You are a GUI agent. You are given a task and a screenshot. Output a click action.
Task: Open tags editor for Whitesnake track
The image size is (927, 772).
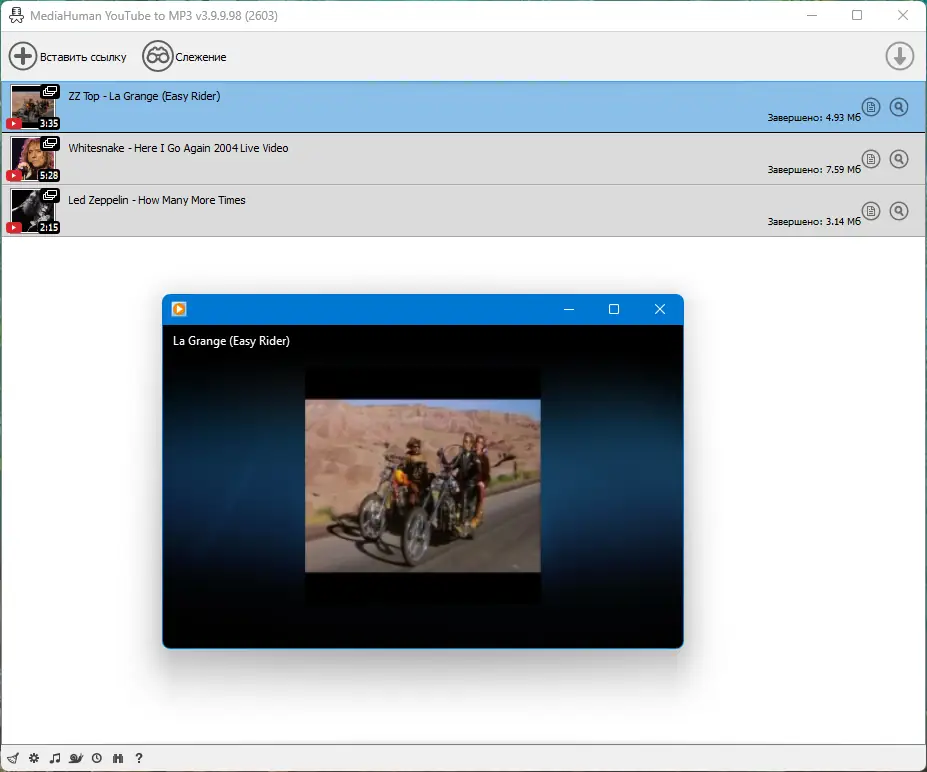[x=870, y=159]
